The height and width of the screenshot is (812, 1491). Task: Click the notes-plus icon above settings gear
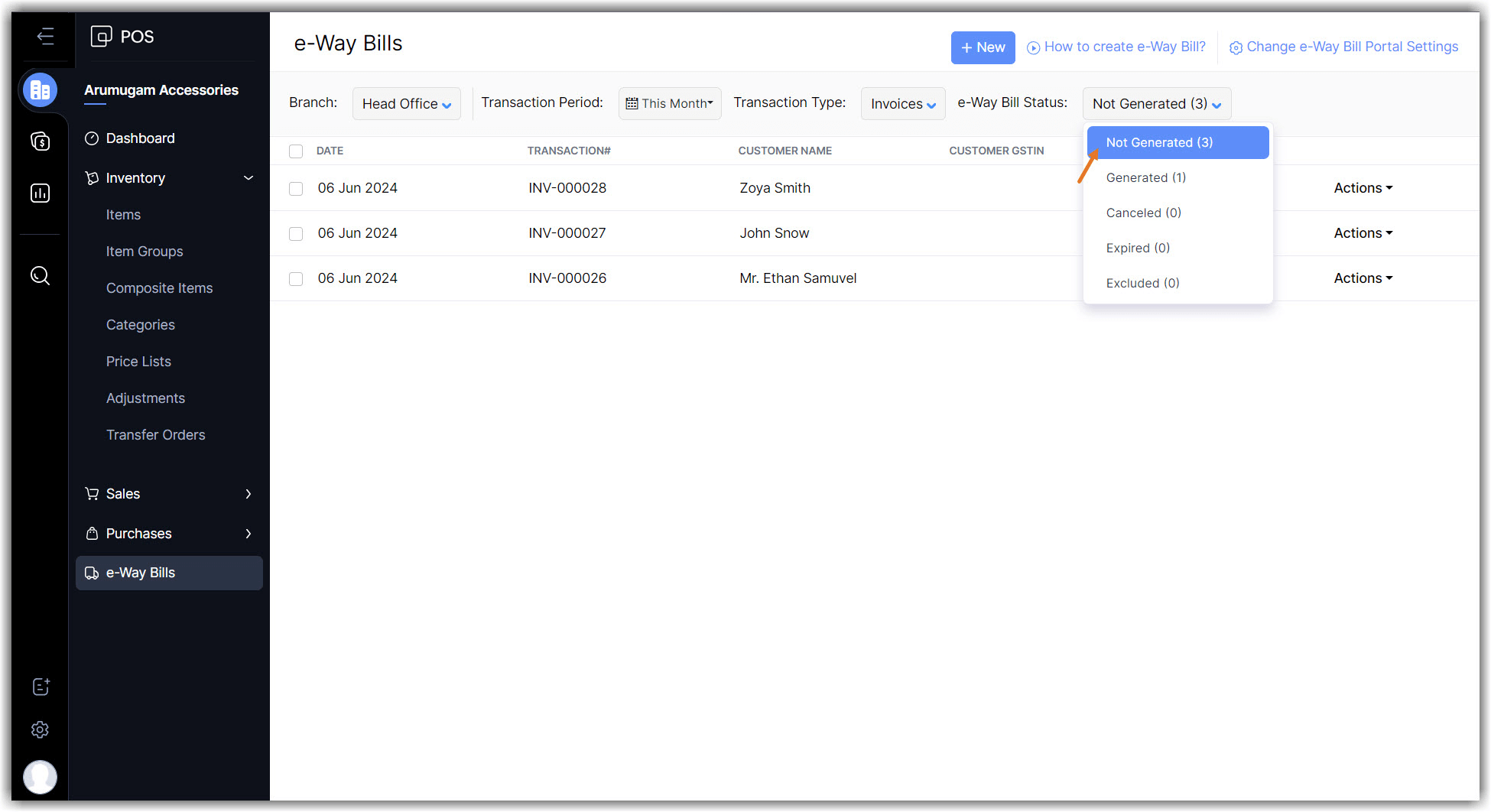[40, 687]
